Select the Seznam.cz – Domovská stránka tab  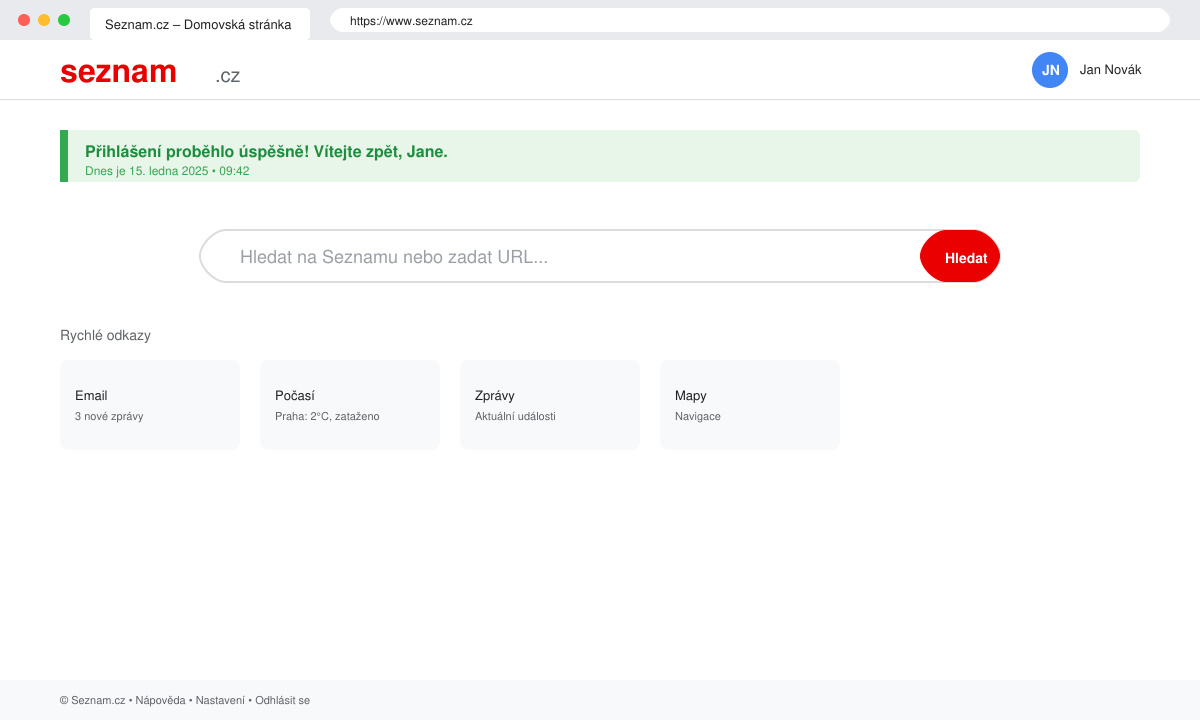click(199, 24)
